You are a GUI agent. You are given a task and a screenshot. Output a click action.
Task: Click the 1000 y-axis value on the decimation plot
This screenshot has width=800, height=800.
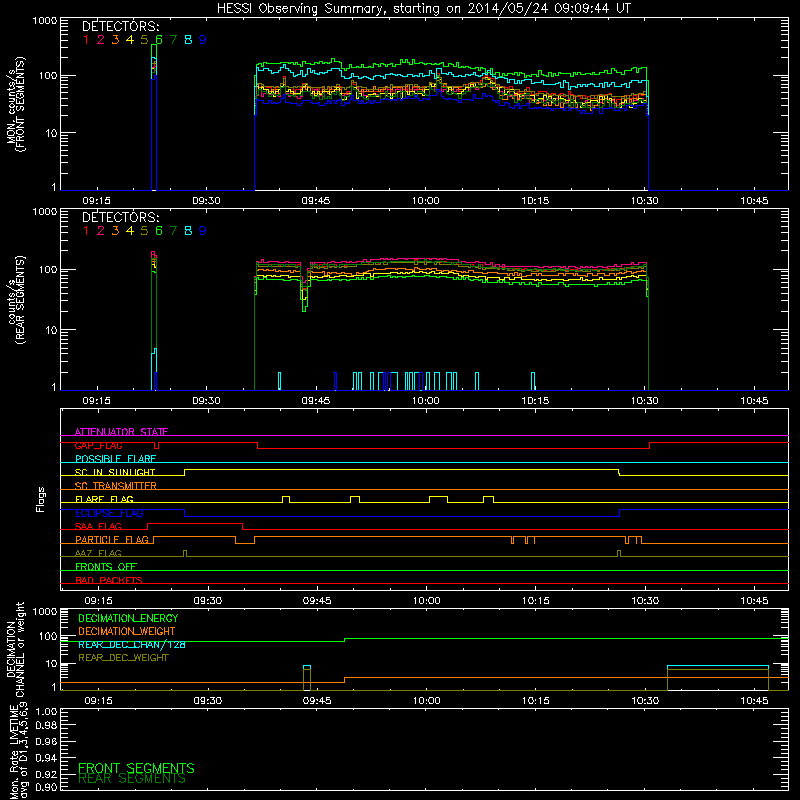[x=45, y=611]
